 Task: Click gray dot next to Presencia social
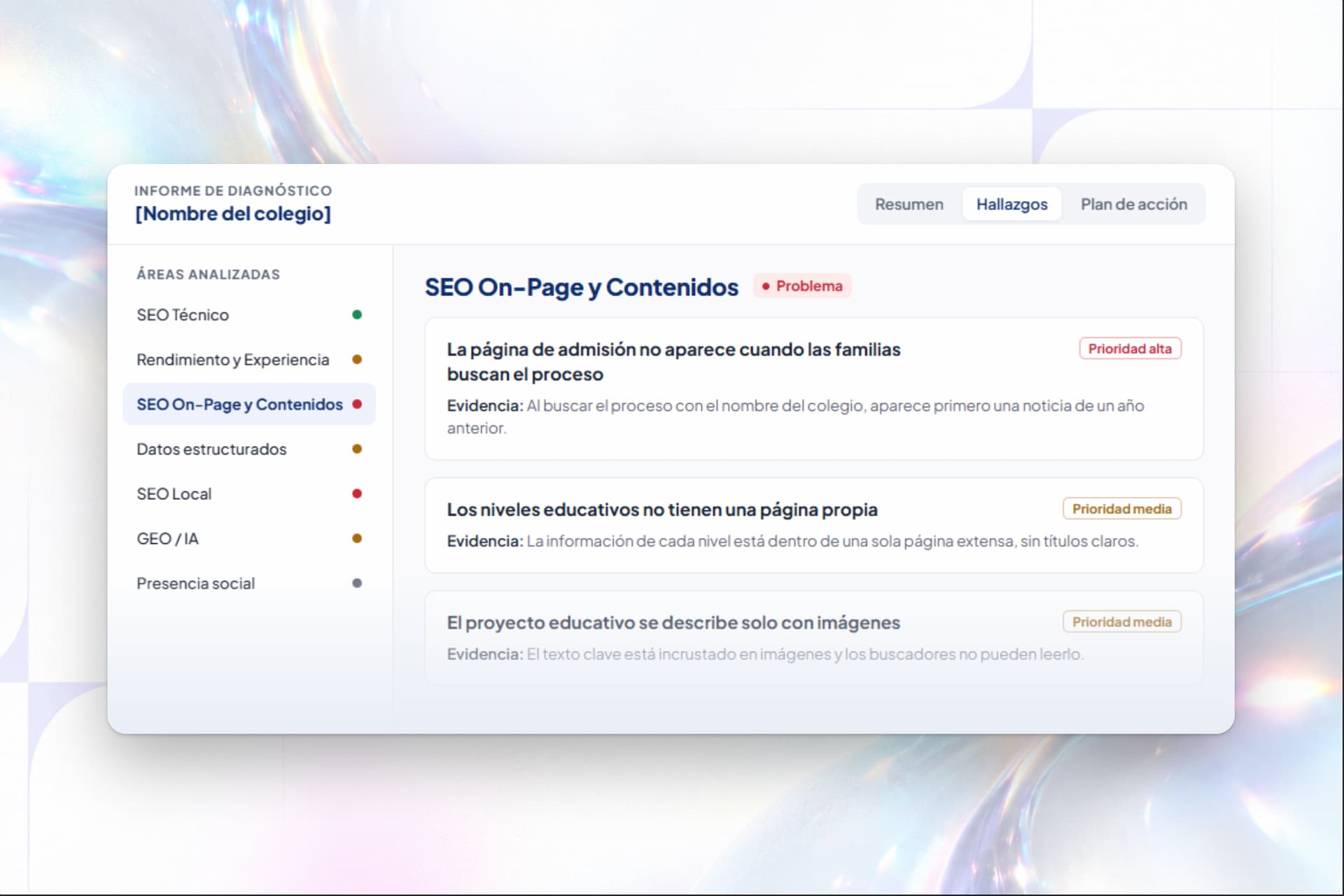pyautogui.click(x=357, y=584)
